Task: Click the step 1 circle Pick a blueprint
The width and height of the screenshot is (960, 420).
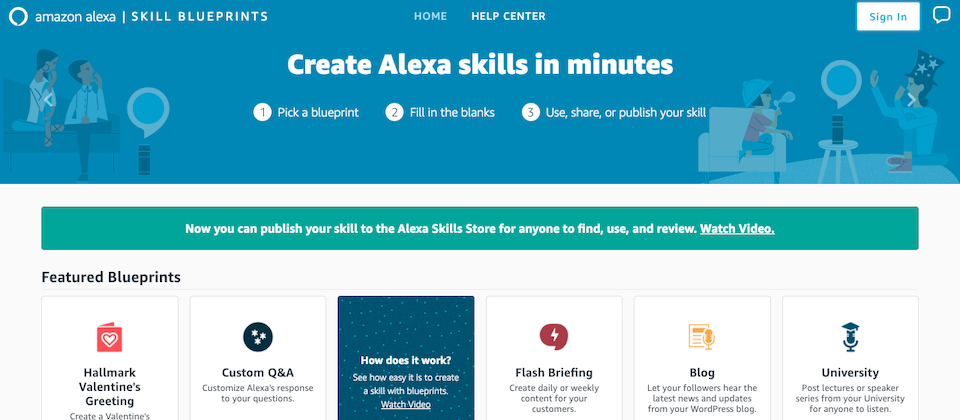Action: [262, 113]
